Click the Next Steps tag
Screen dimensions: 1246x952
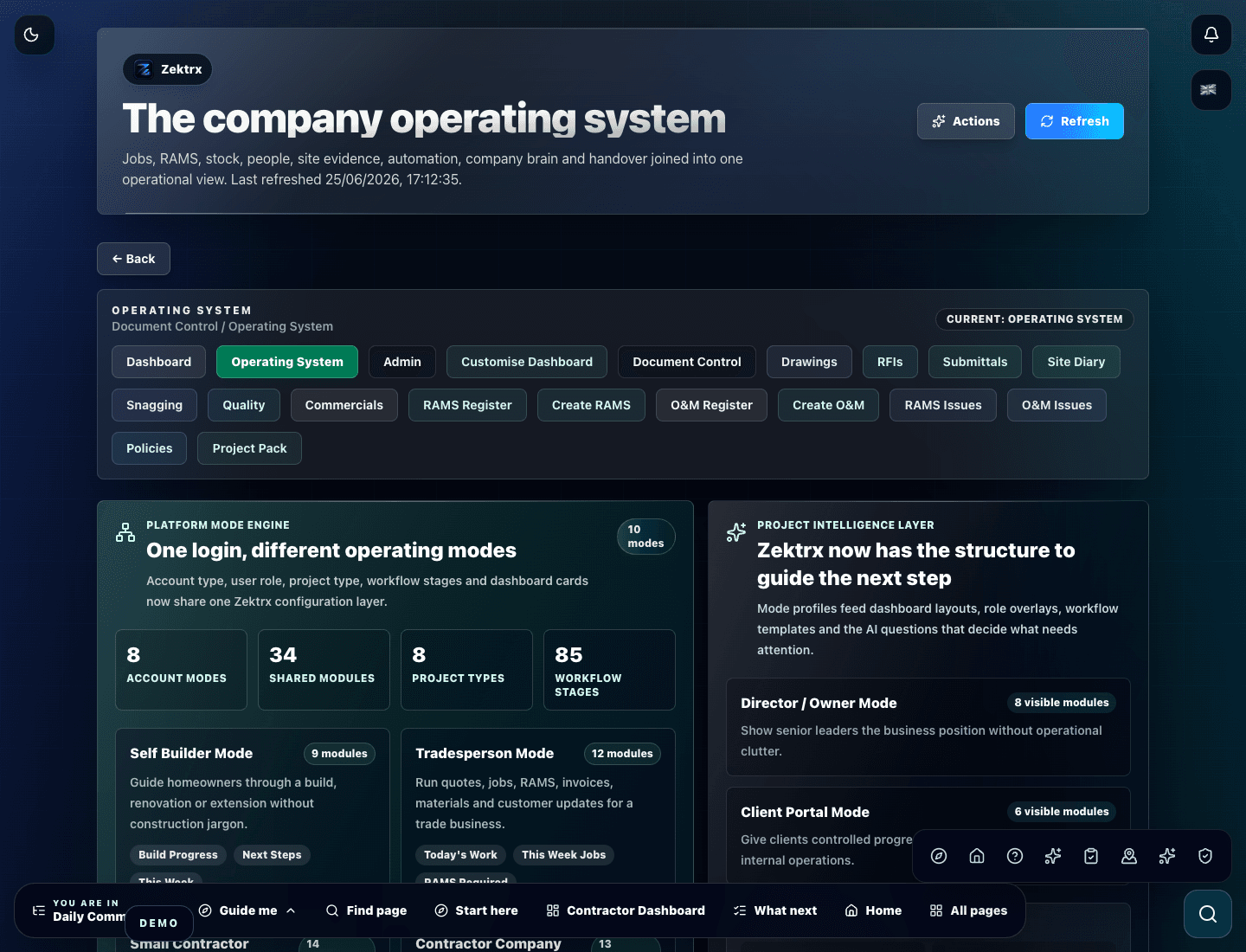click(x=272, y=855)
